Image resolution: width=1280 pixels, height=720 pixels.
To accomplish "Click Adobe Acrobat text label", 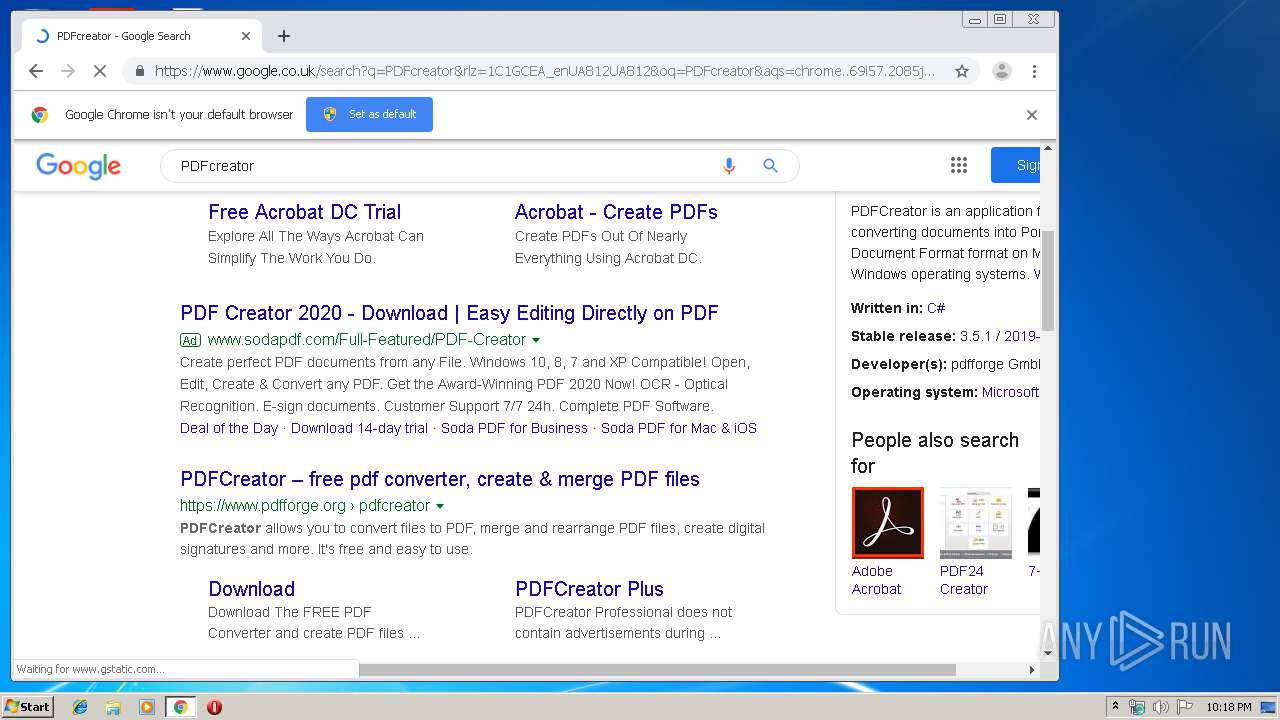I will [x=876, y=580].
